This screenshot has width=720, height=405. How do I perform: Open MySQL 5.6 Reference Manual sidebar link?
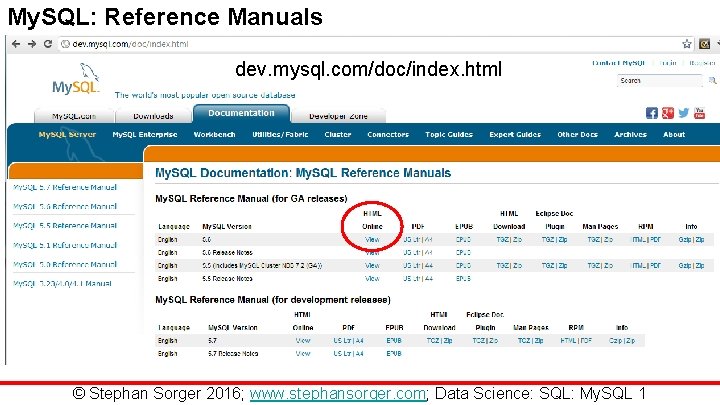(65, 207)
